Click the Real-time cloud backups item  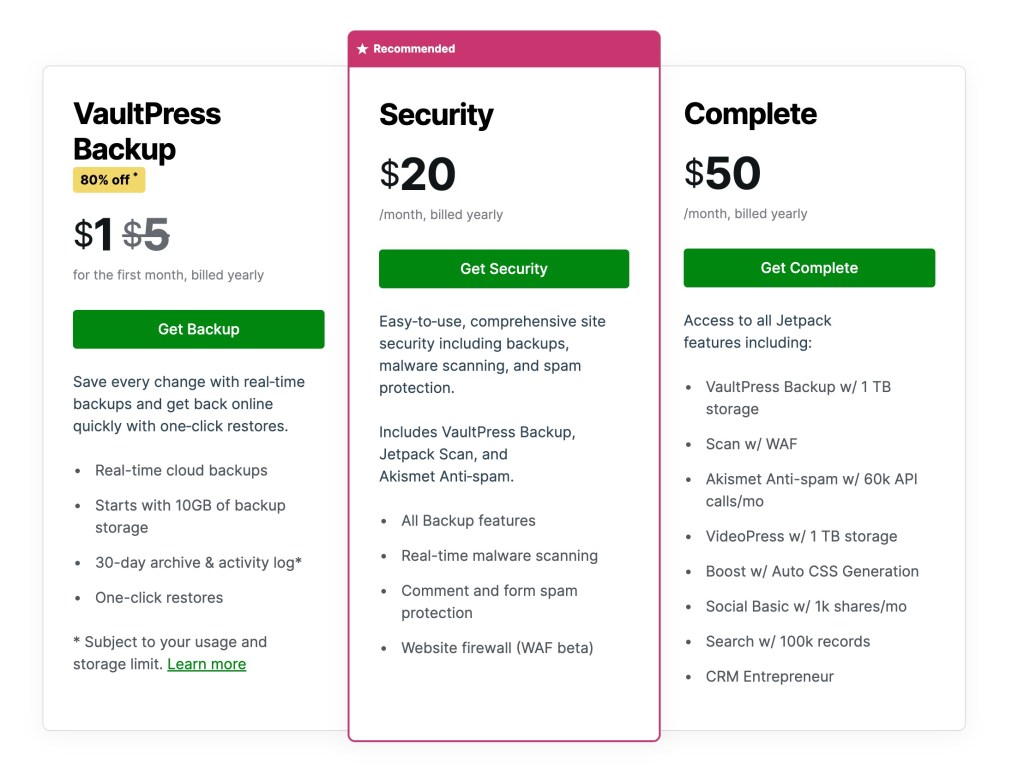[181, 470]
